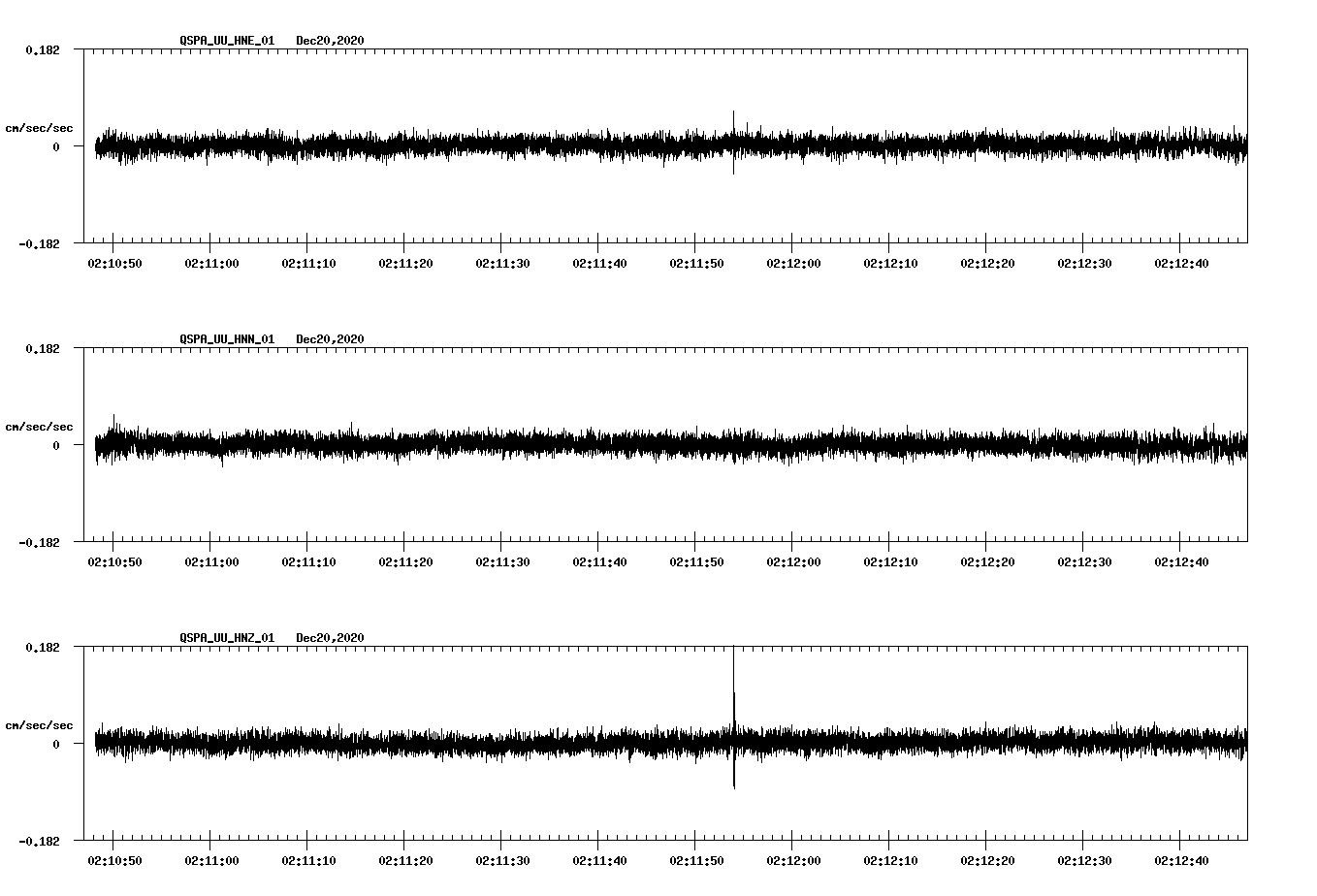1317x896 pixels.
Task: Click the cm/sec/sec unit label on middle plot
Action: 41,427
